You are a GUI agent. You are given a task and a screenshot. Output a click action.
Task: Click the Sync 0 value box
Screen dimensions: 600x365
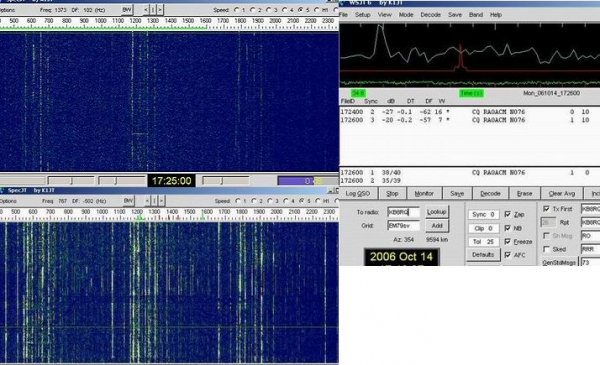coord(483,215)
